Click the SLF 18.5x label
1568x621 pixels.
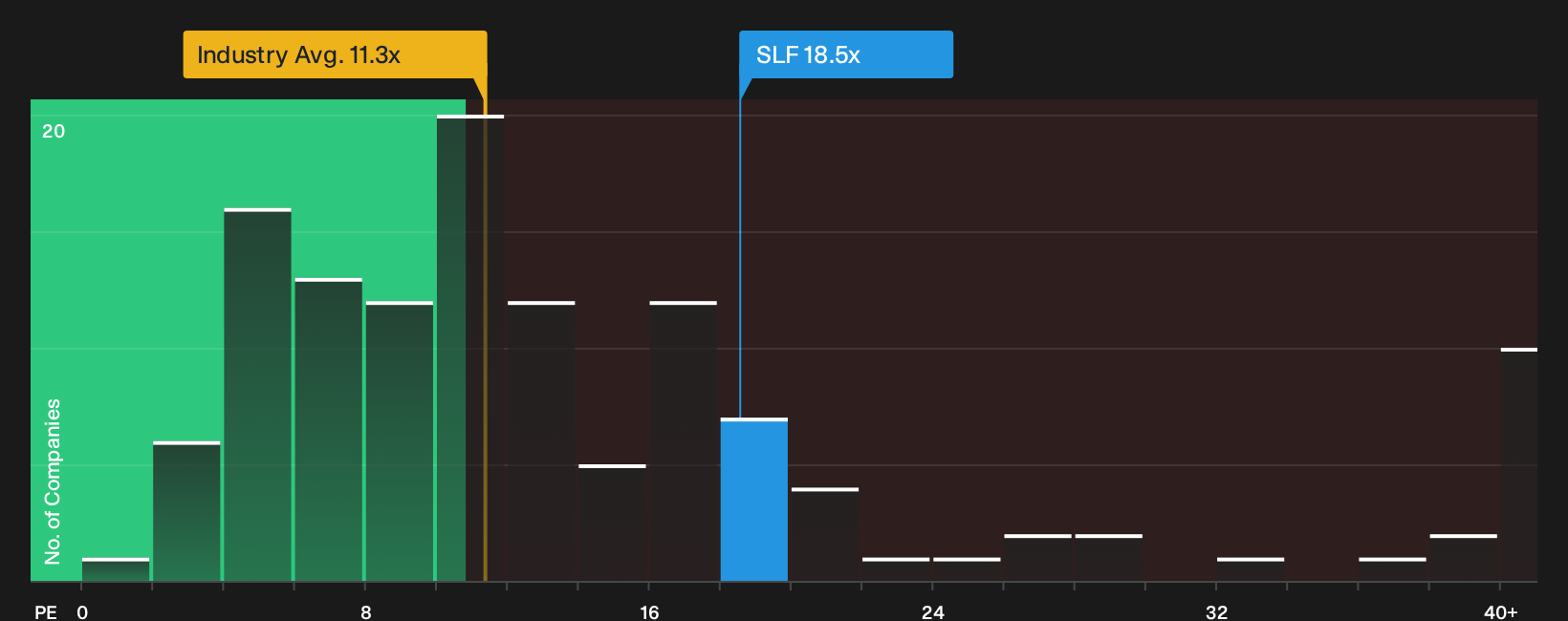pyautogui.click(x=845, y=54)
